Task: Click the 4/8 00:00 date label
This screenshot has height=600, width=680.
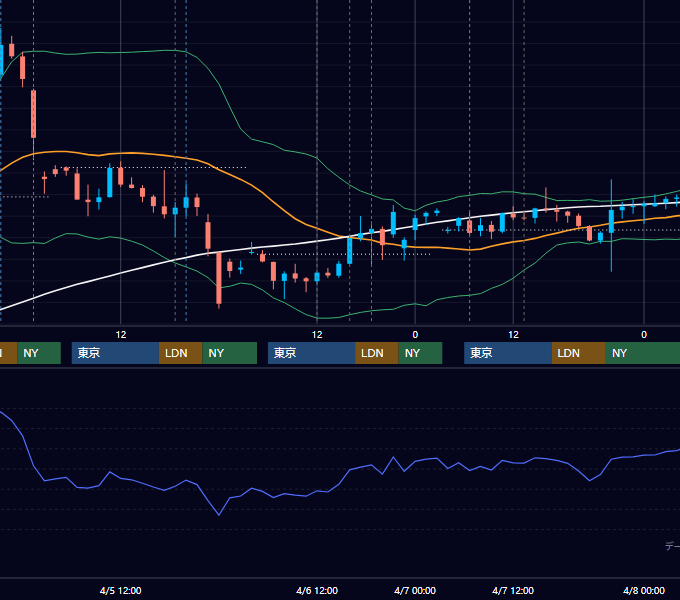Action: [644, 590]
